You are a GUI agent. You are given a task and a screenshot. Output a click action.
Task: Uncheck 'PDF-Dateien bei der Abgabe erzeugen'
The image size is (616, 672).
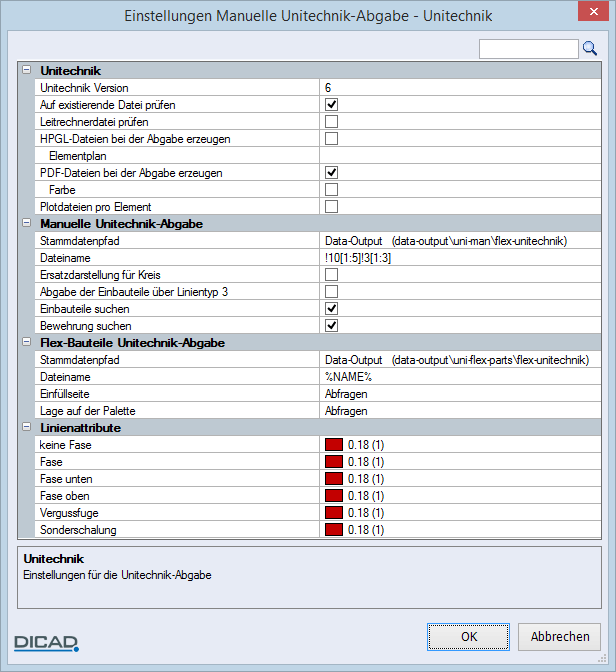tap(331, 173)
